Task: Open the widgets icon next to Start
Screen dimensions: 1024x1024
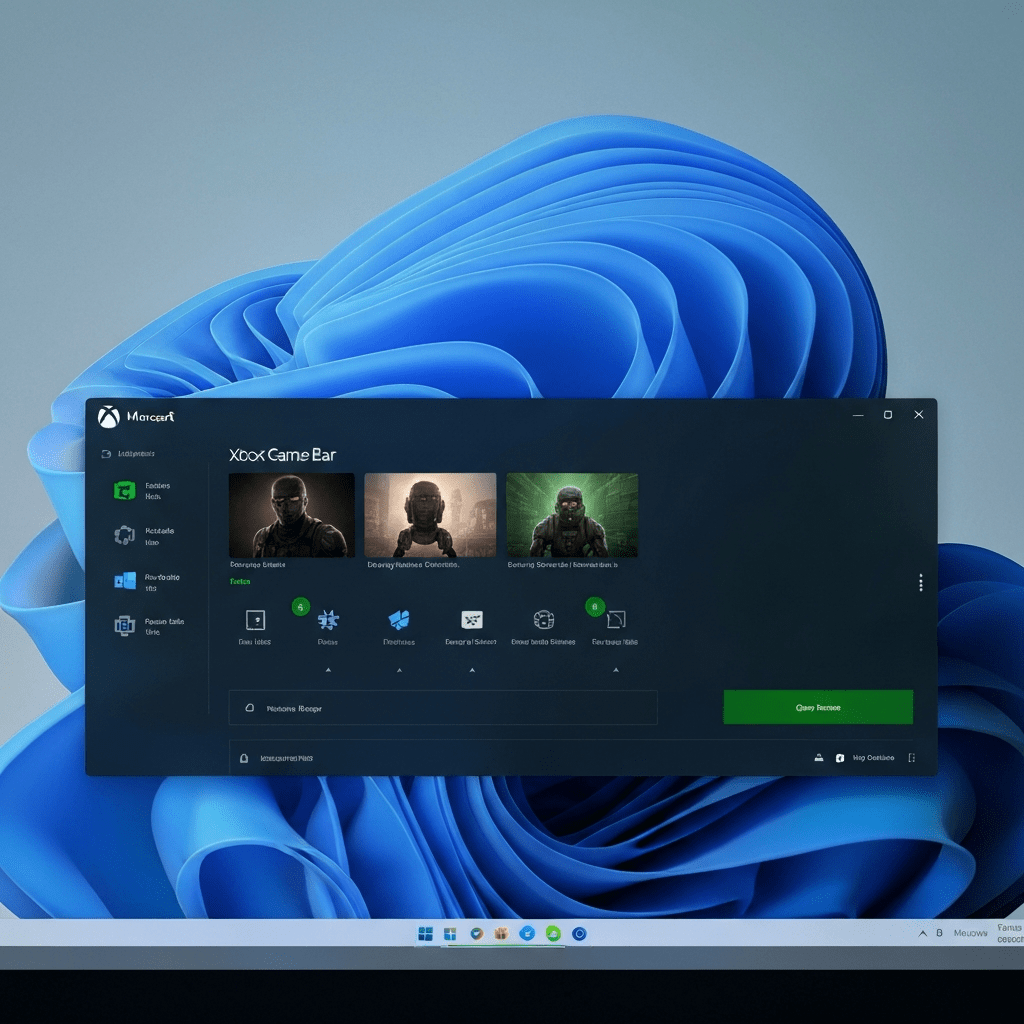Action: (450, 934)
